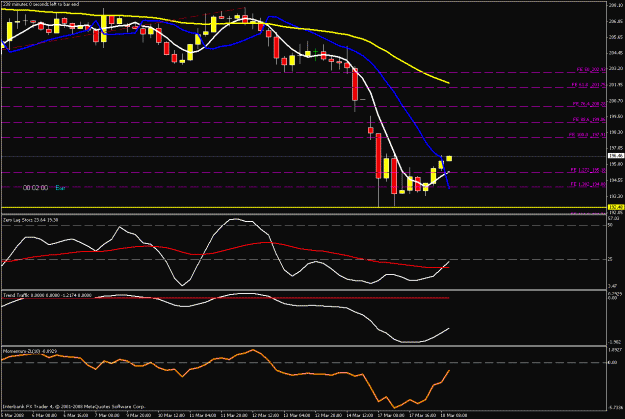The image size is (625, 419).
Task: Click the FE 50 Fibonacci level label
Action: (x=591, y=69)
